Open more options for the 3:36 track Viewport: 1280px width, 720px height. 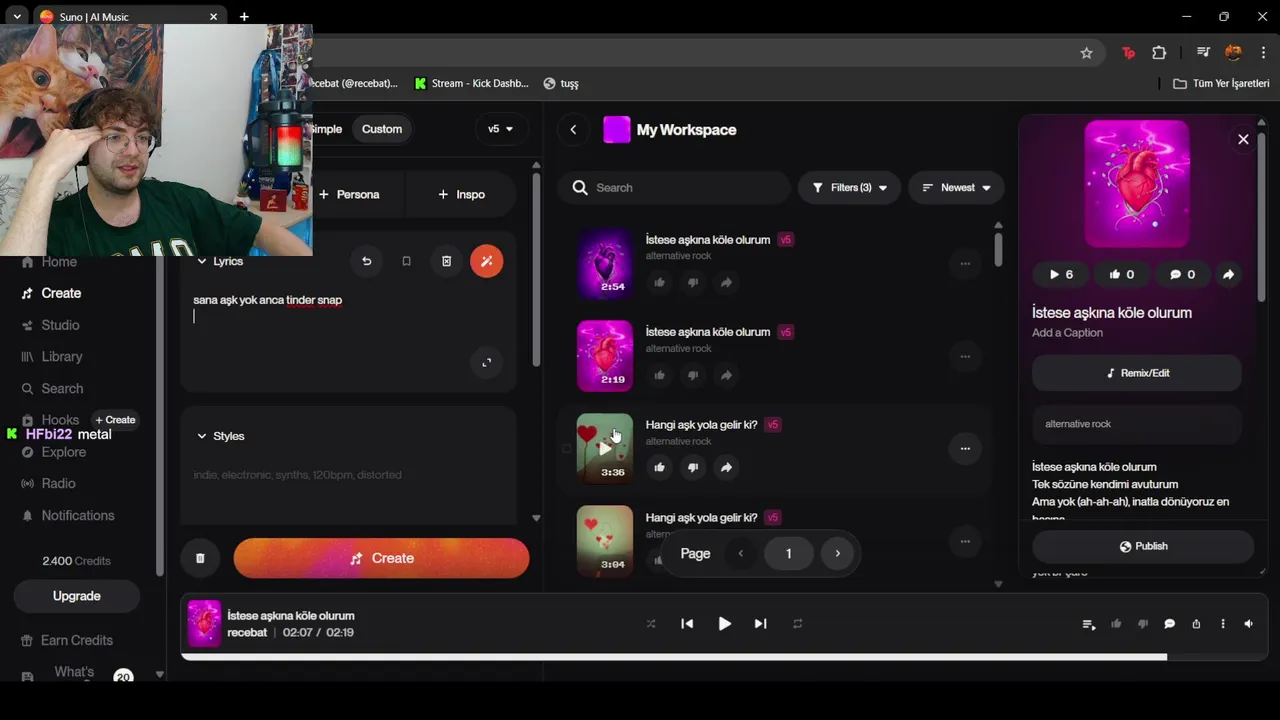965,448
